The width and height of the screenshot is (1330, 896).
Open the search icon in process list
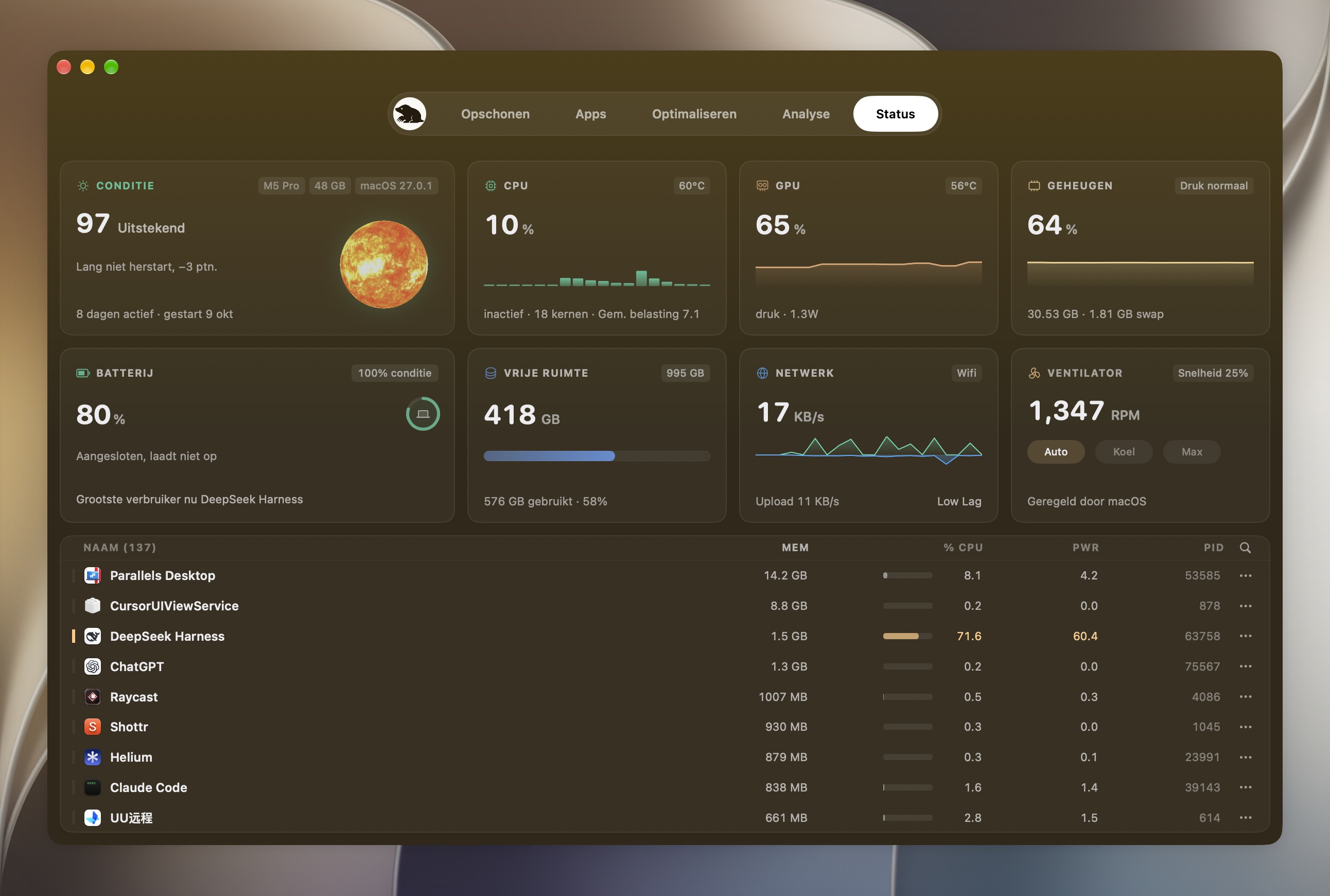[x=1245, y=548]
